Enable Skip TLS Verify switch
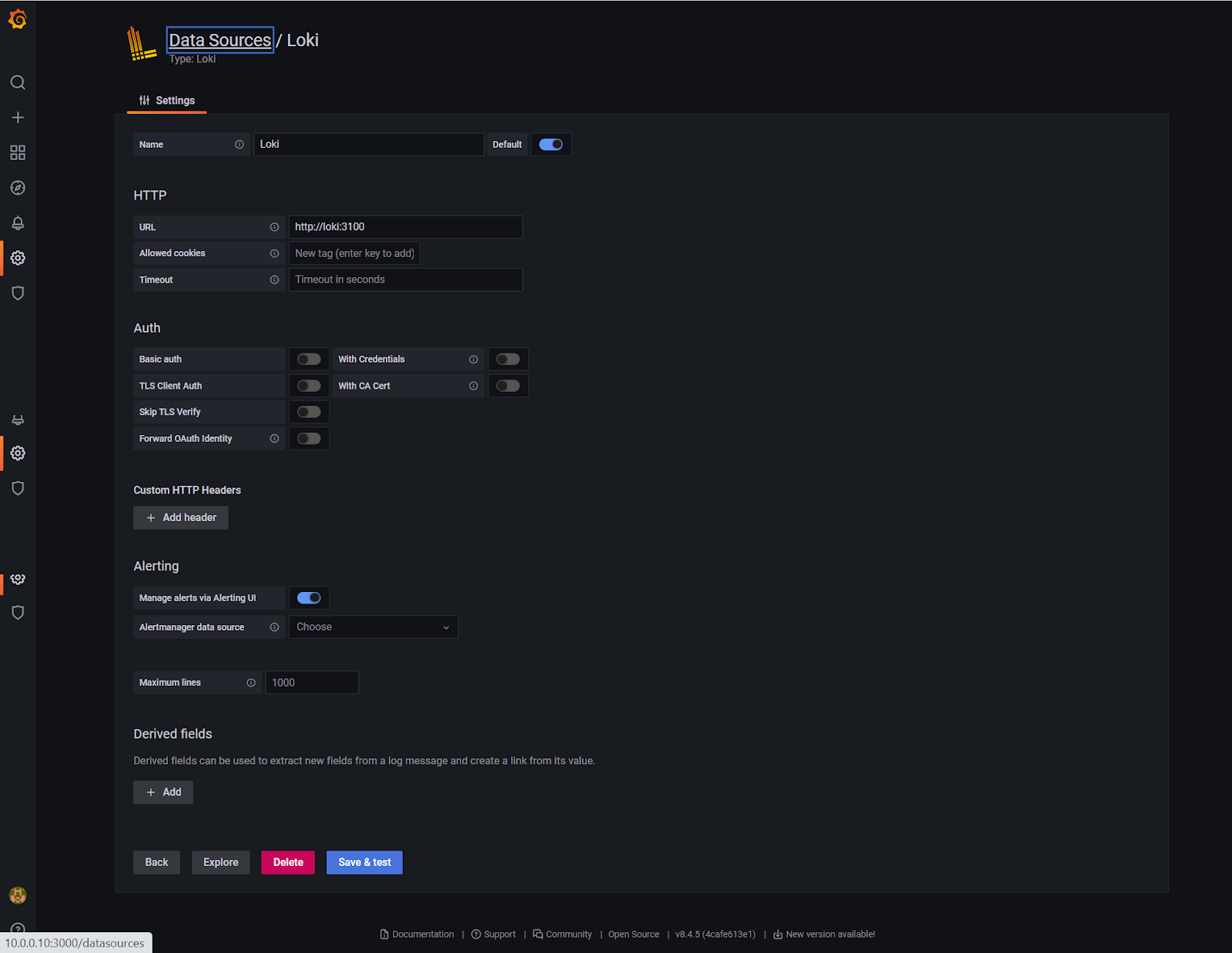 309,412
